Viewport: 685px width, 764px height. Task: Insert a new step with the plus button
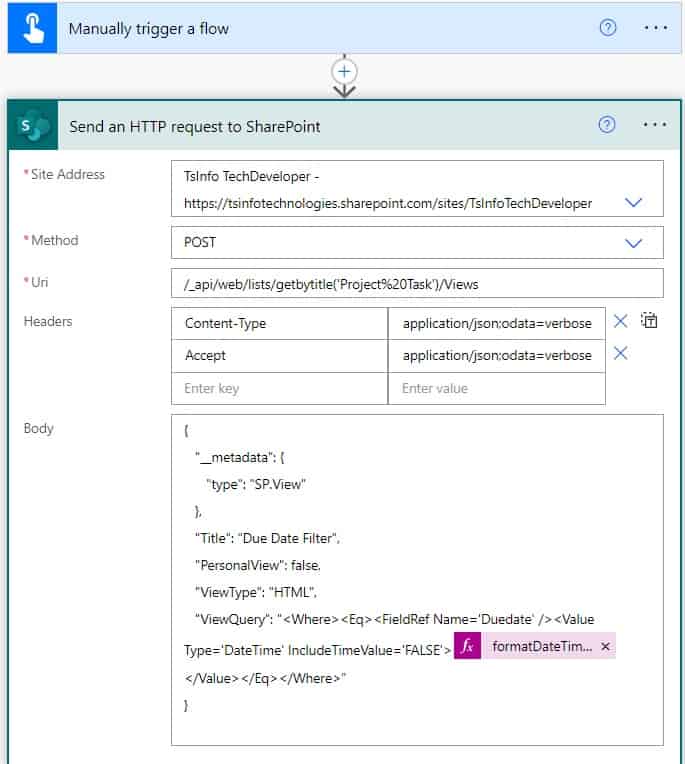[x=344, y=72]
